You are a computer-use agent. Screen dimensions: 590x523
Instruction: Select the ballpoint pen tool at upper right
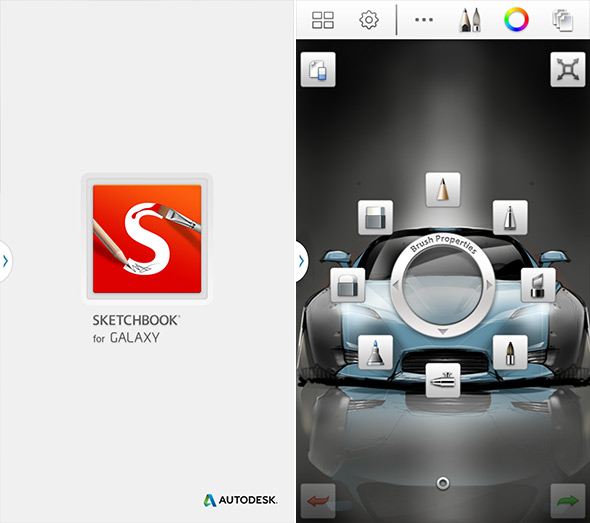click(x=510, y=217)
